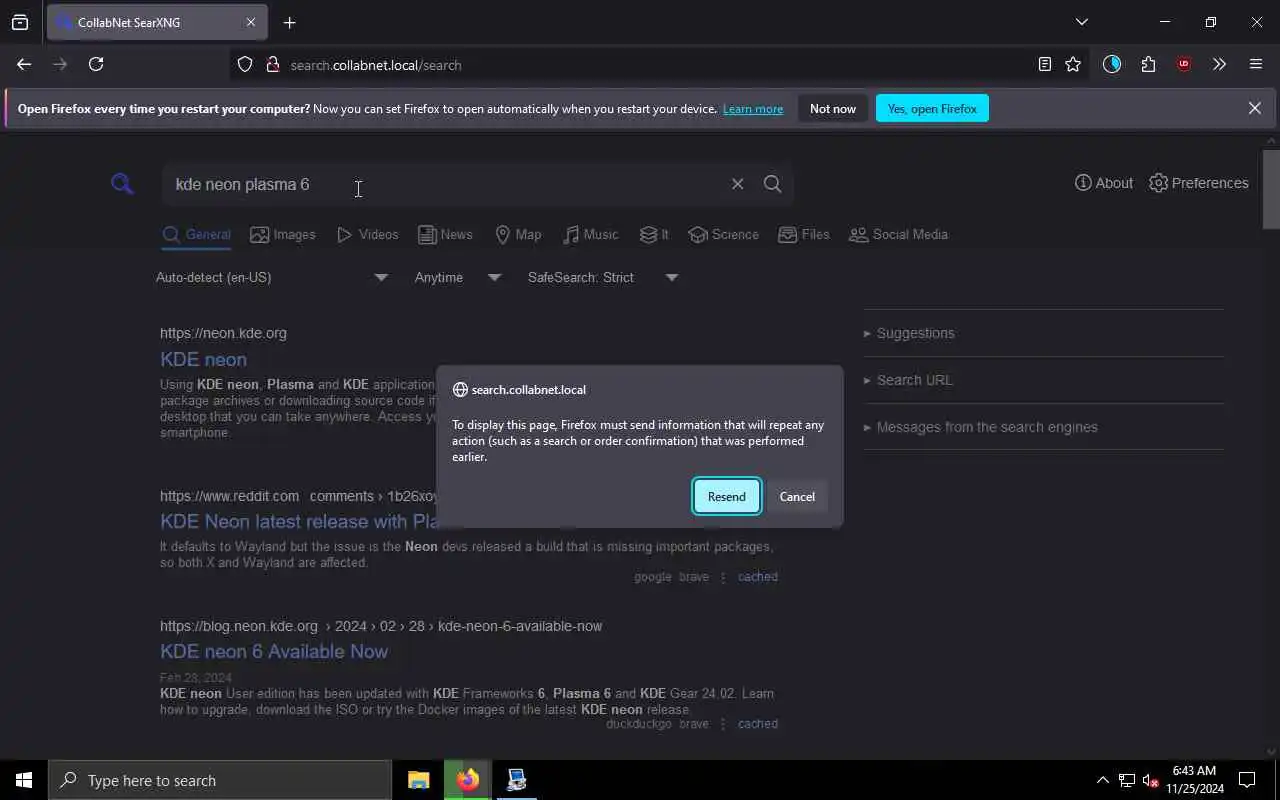List all tabs with the chevron
The image size is (1280, 800).
(x=1081, y=22)
